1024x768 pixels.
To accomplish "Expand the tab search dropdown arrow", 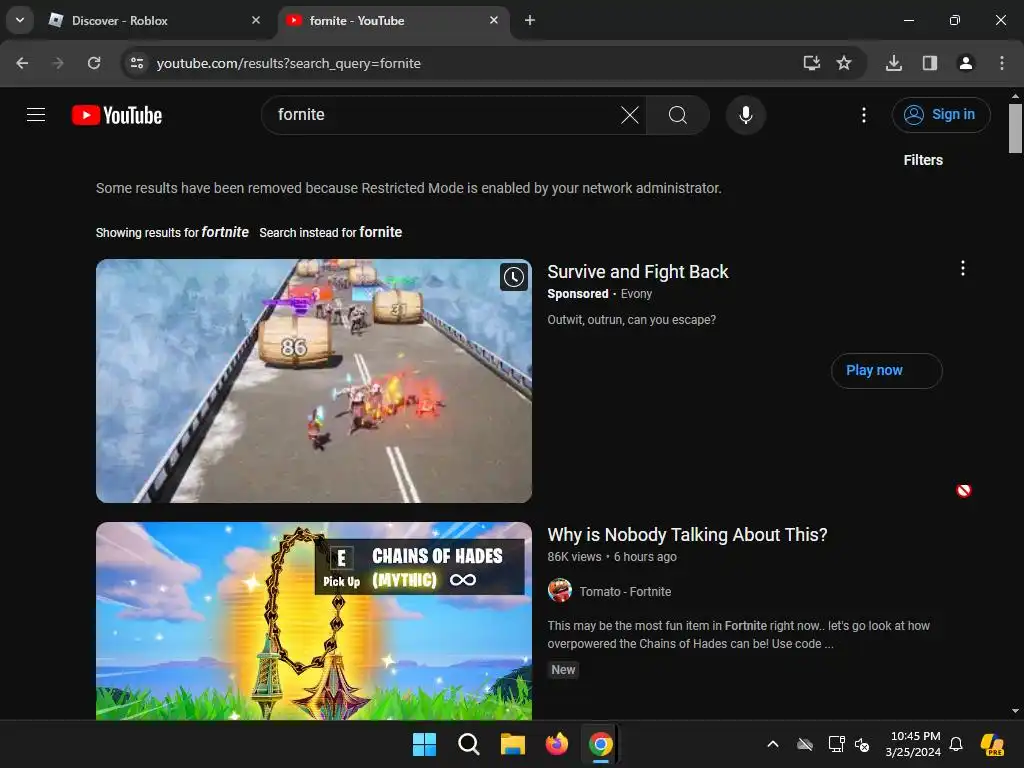I will click(20, 20).
